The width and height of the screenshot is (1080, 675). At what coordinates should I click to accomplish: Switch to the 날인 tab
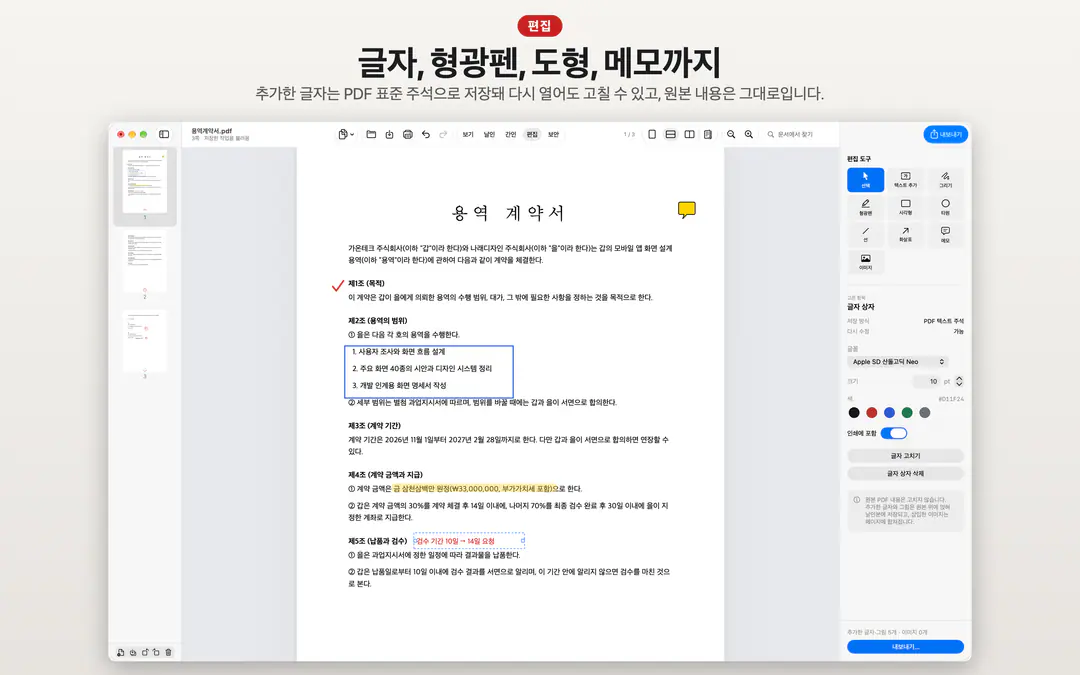pos(489,134)
